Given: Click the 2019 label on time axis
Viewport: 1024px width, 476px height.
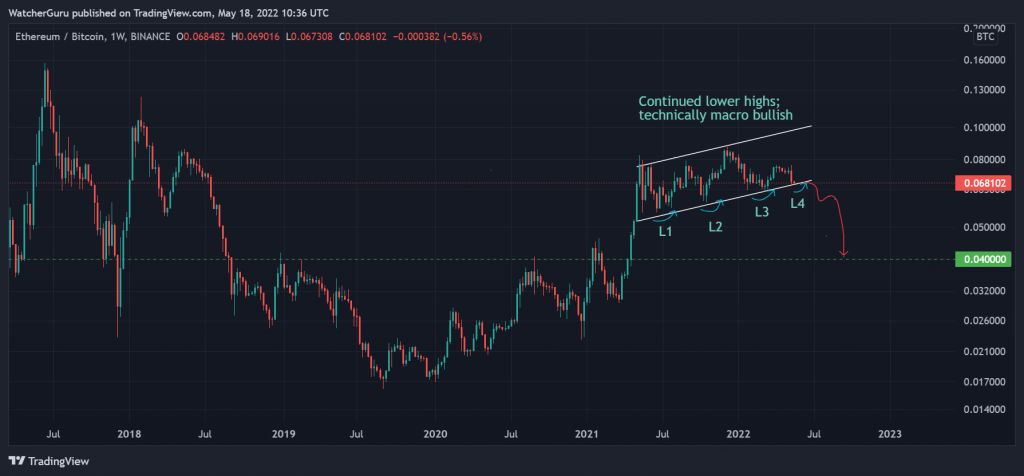Looking at the screenshot, I should tap(283, 434).
